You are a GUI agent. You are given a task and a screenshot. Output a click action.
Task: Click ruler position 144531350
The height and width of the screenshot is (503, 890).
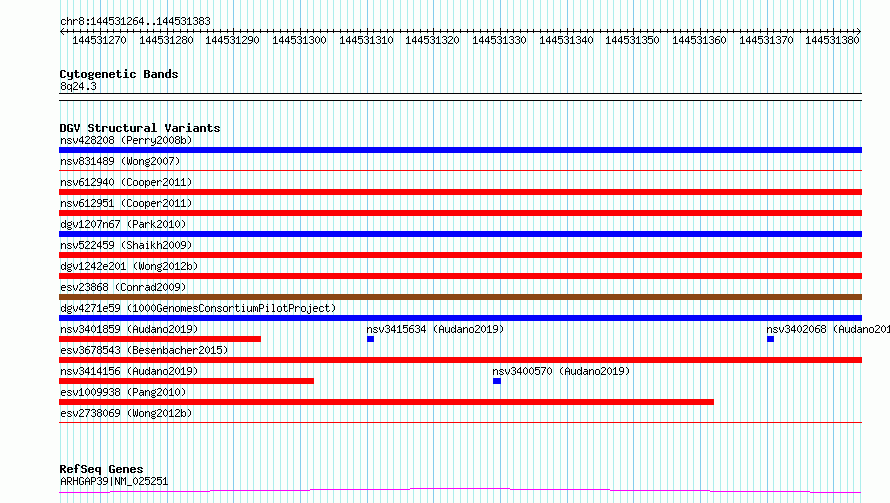coord(632,40)
